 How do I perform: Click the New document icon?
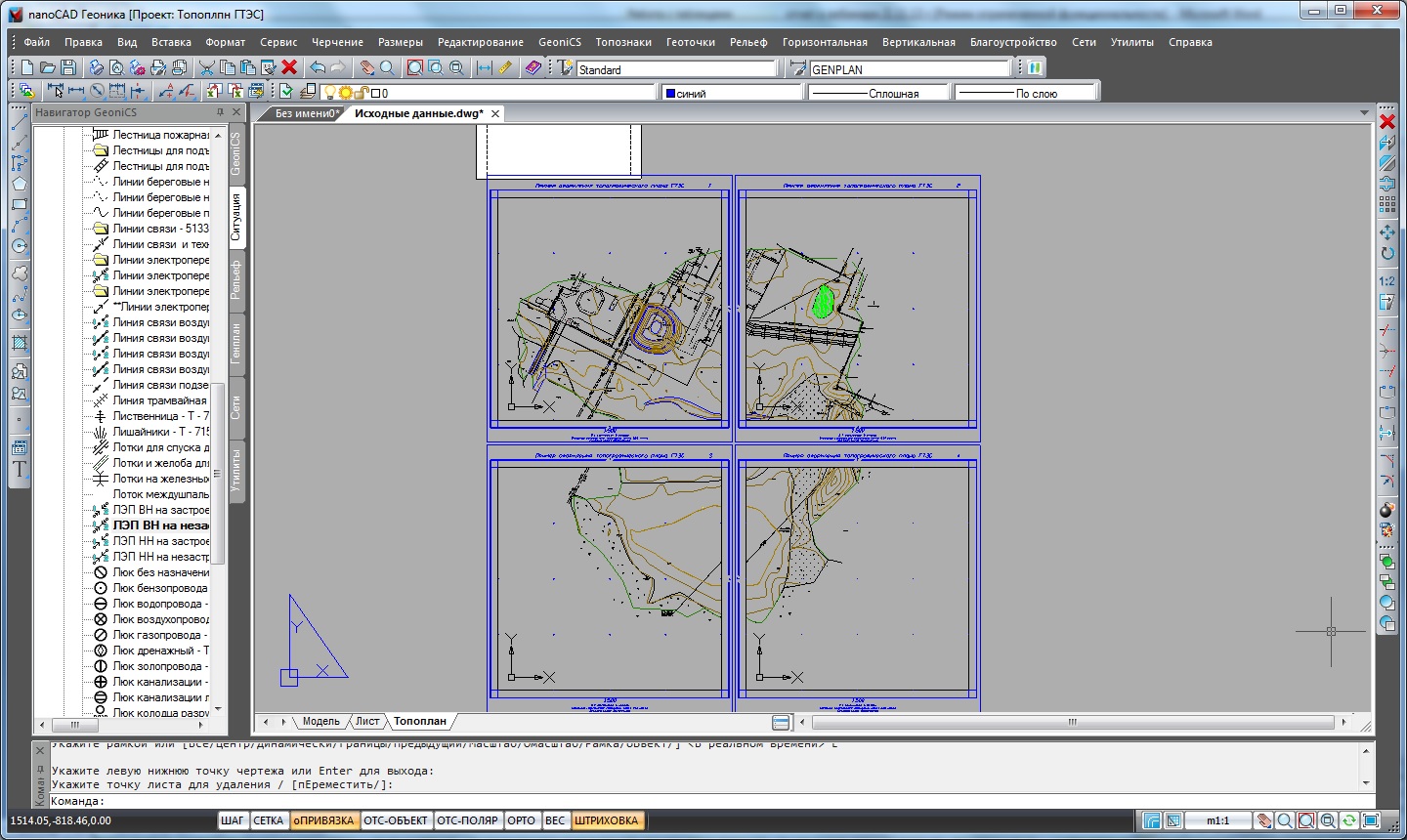27,67
